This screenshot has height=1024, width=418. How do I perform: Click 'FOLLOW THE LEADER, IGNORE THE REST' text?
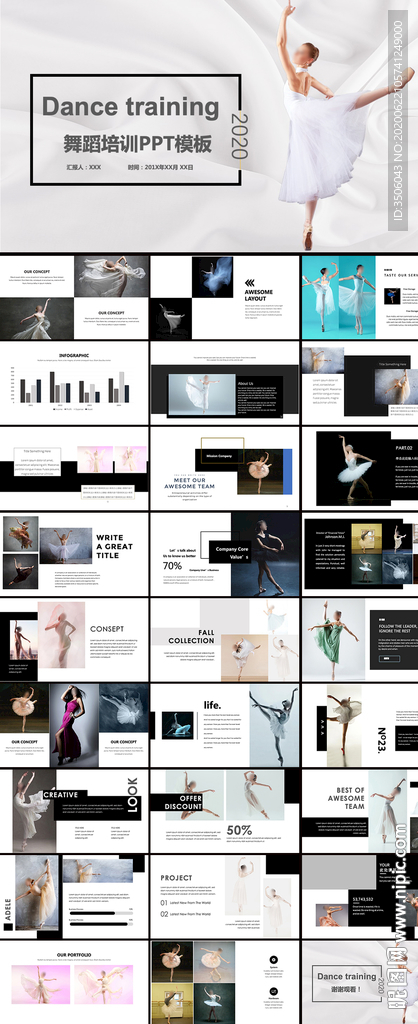click(x=398, y=630)
